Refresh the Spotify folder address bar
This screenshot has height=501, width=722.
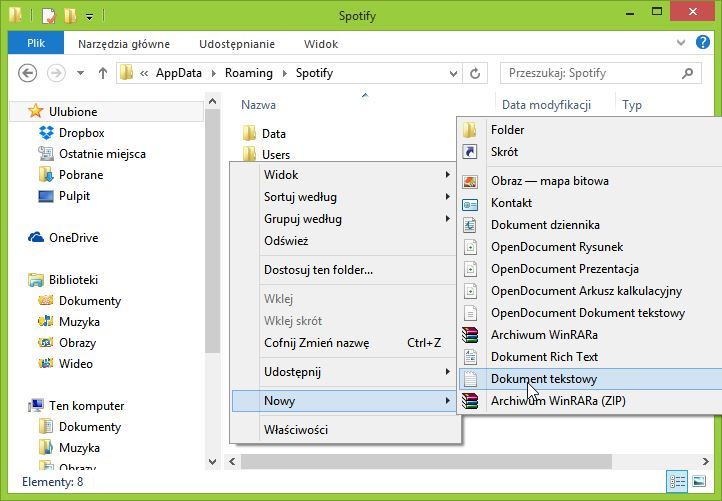click(x=475, y=73)
